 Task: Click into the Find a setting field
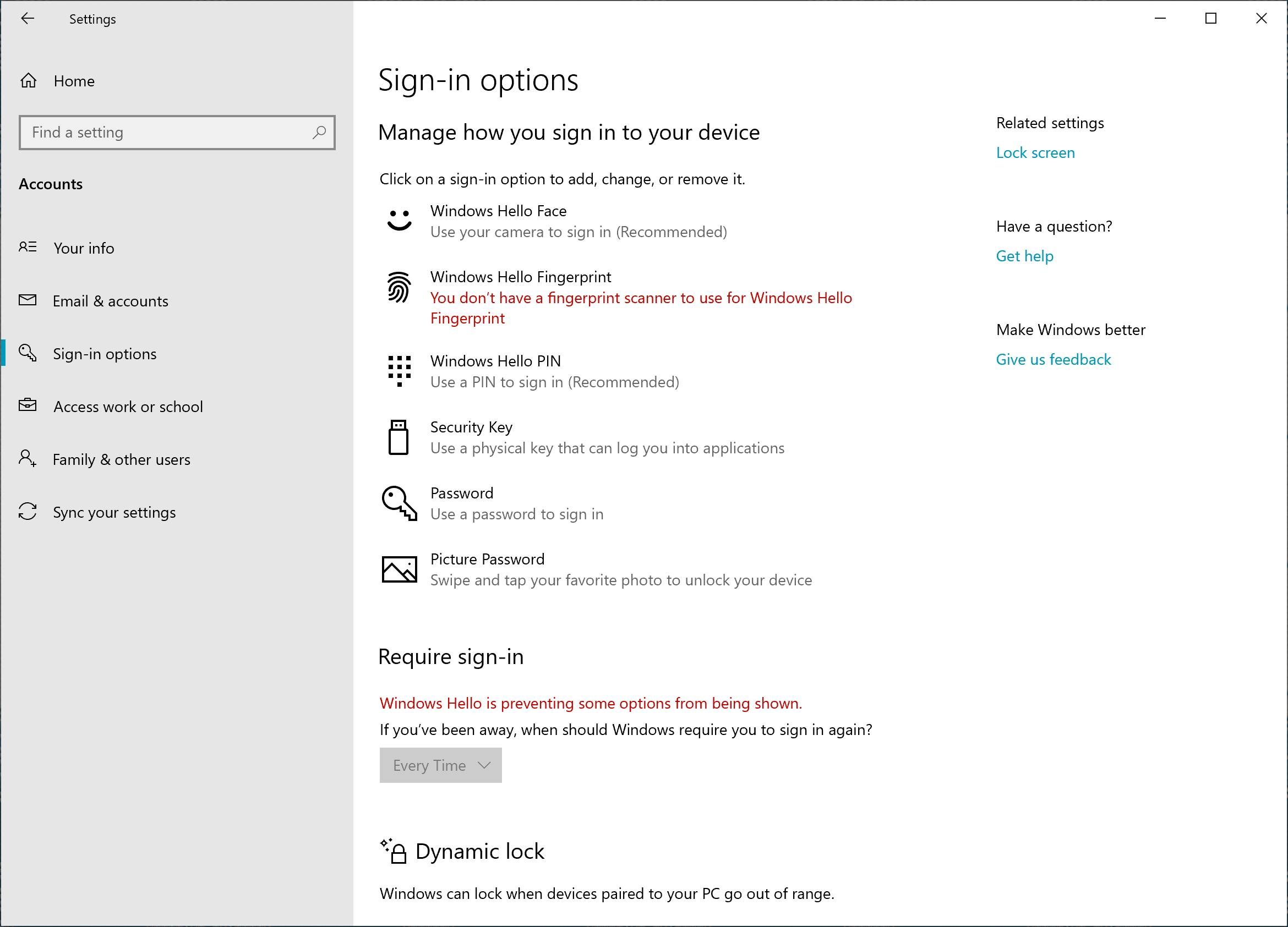pyautogui.click(x=165, y=132)
